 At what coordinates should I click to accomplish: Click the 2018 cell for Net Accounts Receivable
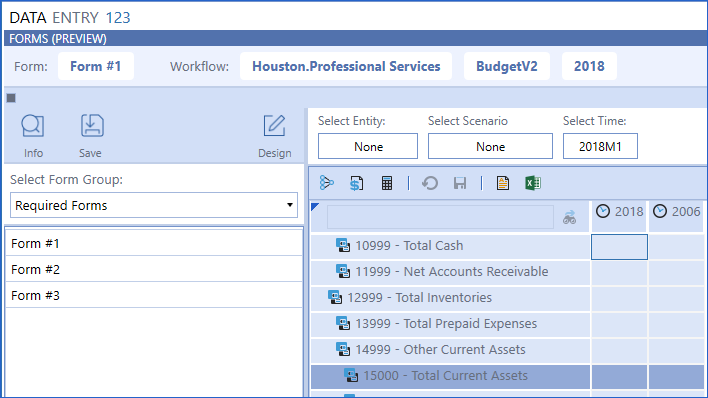(x=619, y=272)
